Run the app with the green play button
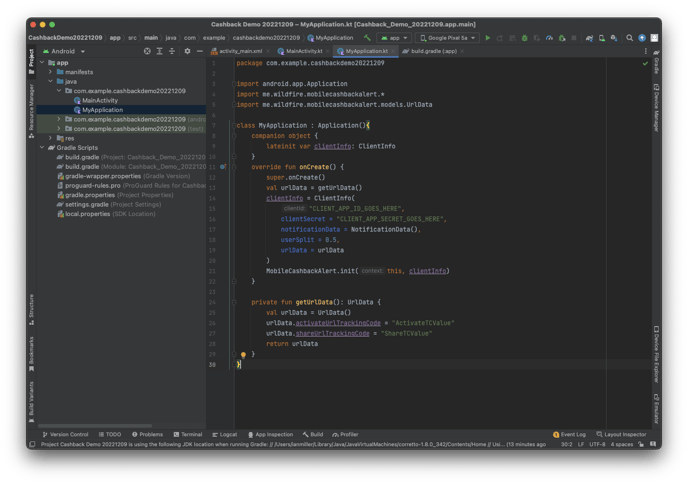 [487, 38]
